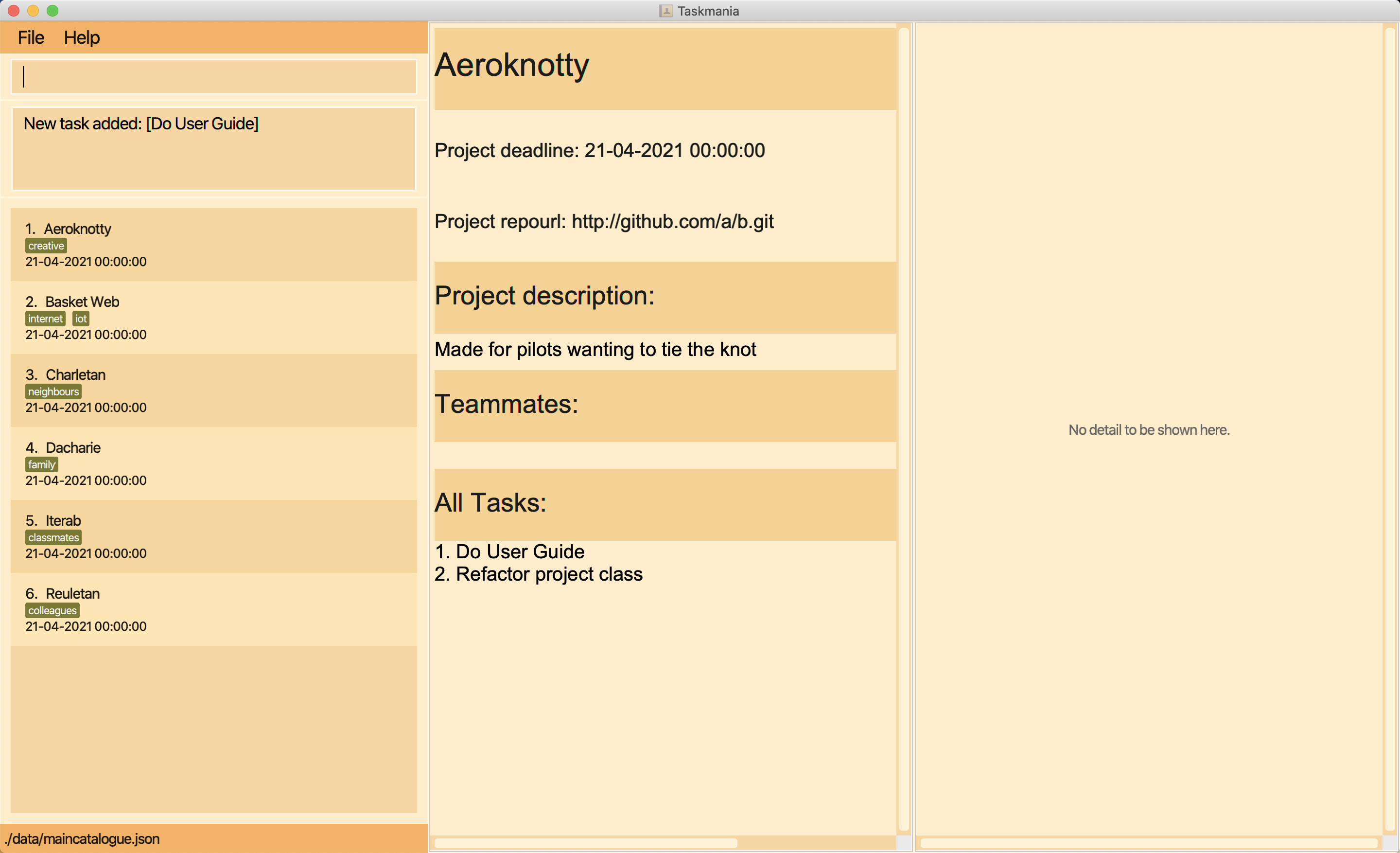This screenshot has height=853, width=1400.
Task: Click 'No detail to be shown here.' text
Action: click(x=1149, y=429)
